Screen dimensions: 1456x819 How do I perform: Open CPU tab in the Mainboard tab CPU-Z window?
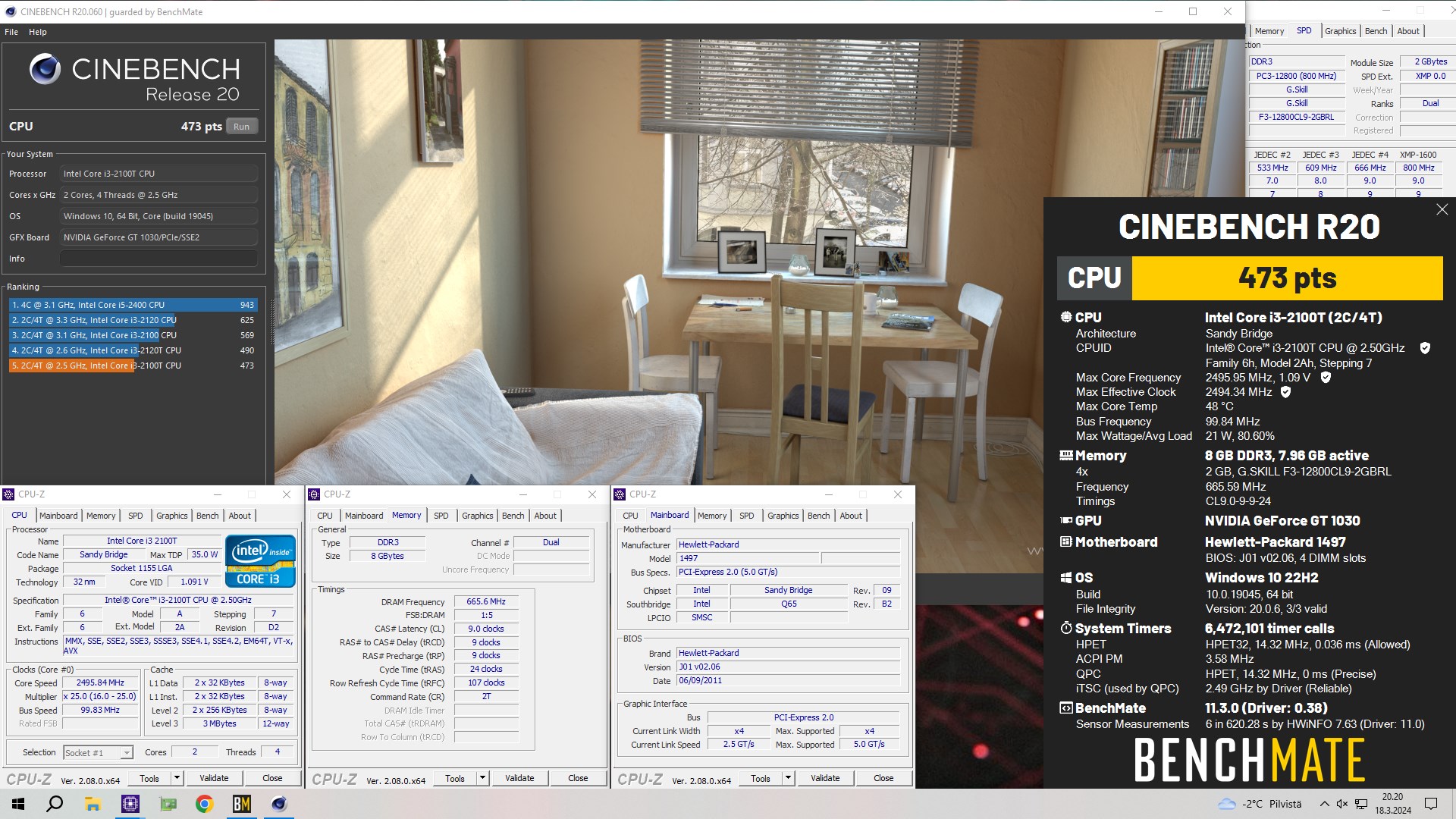pos(630,516)
